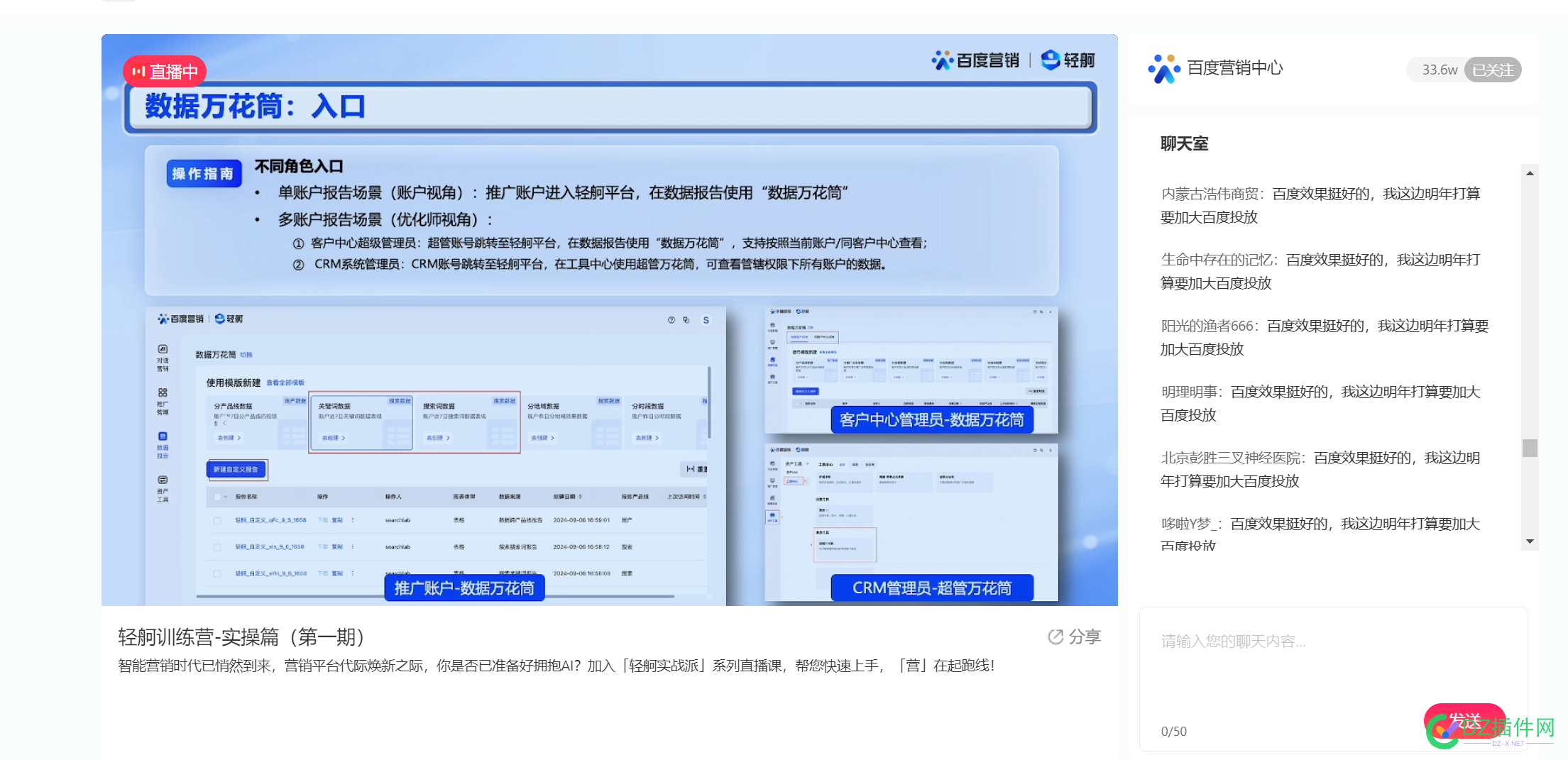This screenshot has height=760, width=1568.
Task: Click the stream description starting 智能营销时代
Action: coord(557,666)
